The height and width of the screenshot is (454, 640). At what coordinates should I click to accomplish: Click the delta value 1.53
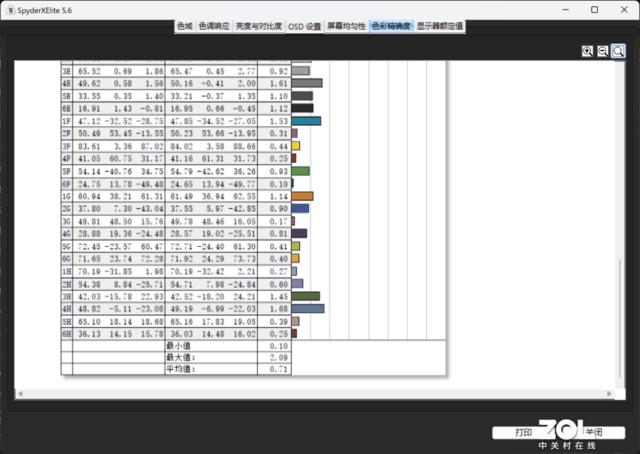click(279, 121)
